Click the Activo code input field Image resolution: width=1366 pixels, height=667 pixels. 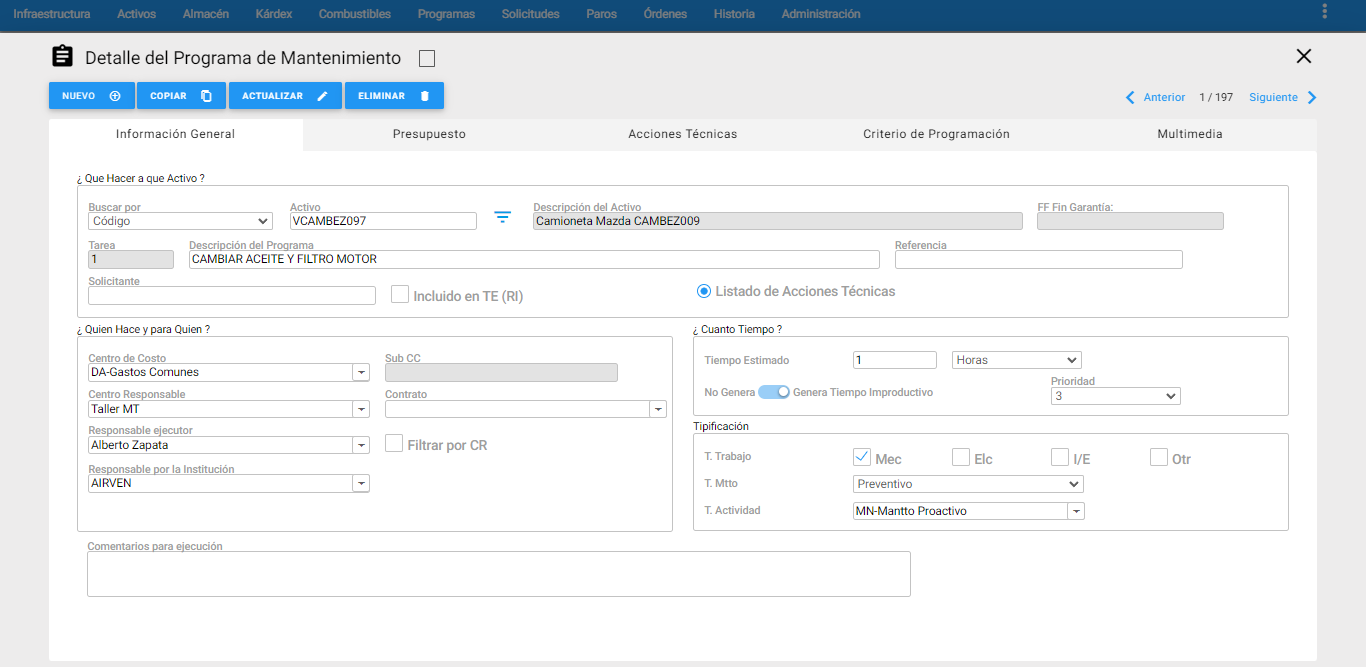[383, 221]
